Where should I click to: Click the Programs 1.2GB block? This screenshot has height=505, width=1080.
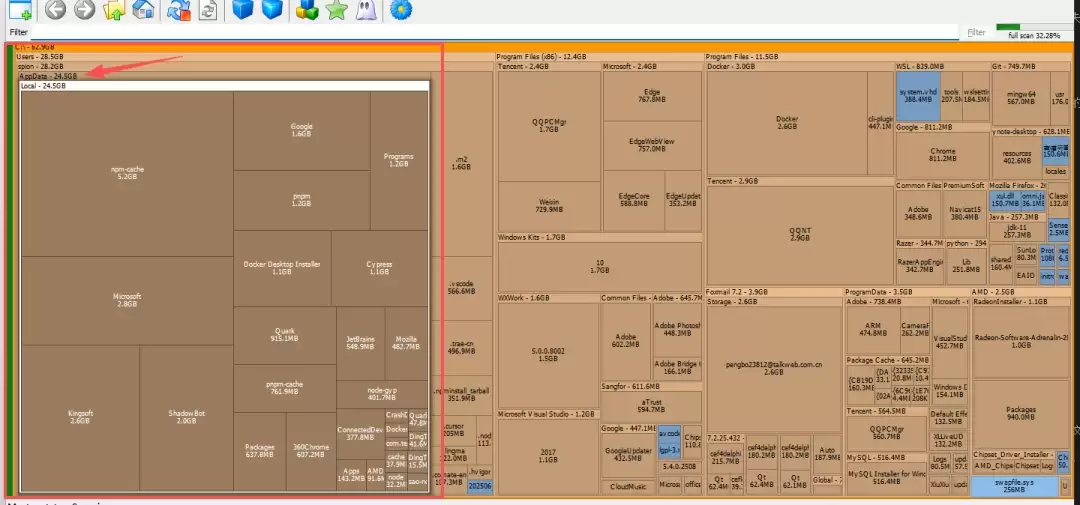[x=399, y=161]
